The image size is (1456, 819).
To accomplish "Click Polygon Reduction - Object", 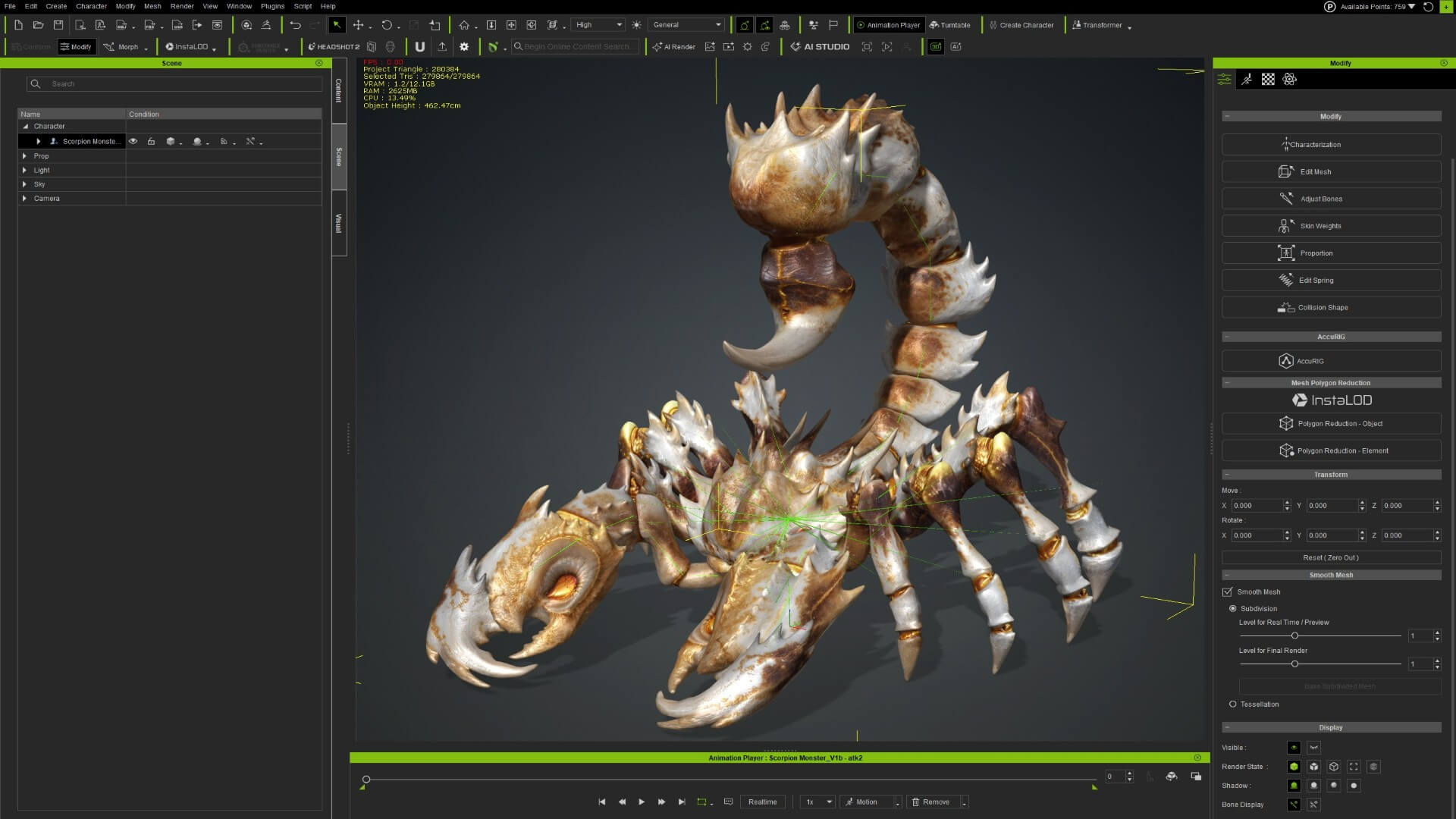I will 1331,424.
